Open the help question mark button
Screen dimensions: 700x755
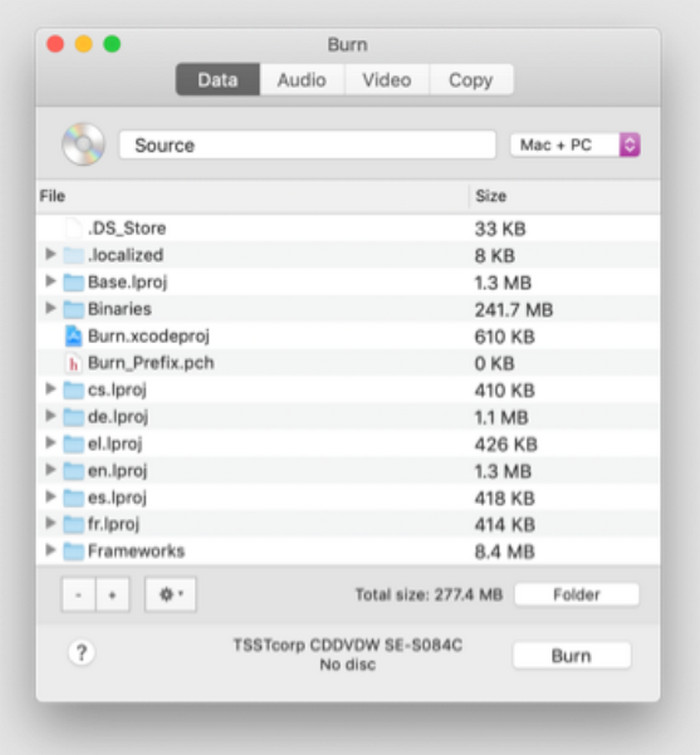[x=81, y=653]
